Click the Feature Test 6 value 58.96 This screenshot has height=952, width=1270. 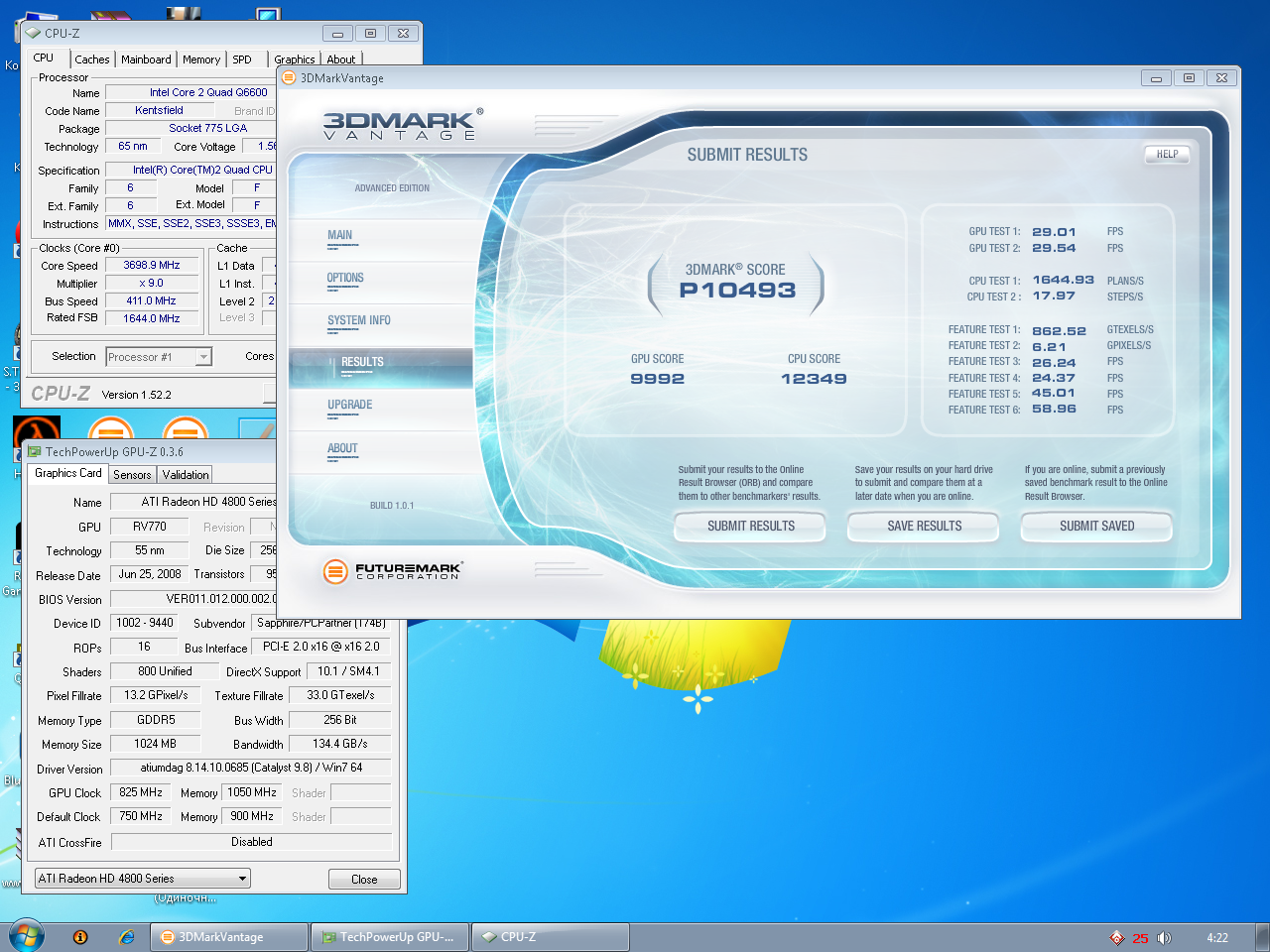pos(1054,409)
